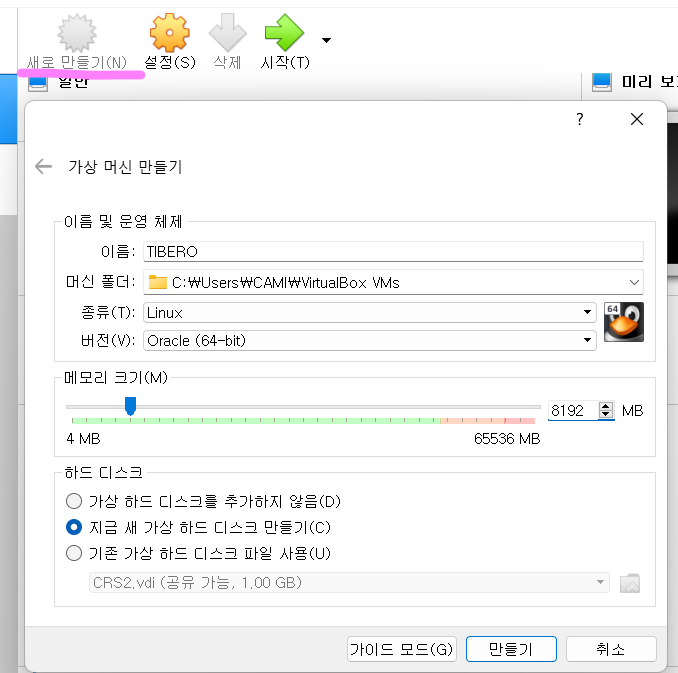Click the help question mark in dialog
678x673 pixels.
[x=580, y=119]
